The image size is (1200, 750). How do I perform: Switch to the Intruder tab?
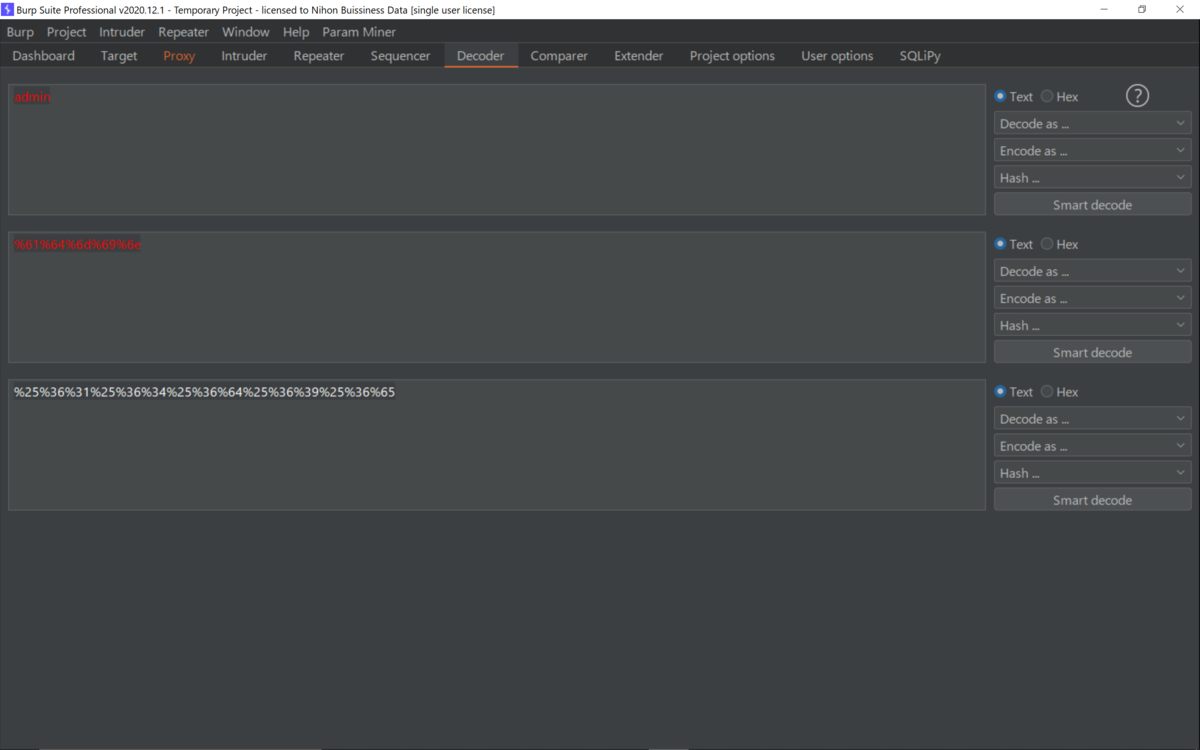coord(244,56)
